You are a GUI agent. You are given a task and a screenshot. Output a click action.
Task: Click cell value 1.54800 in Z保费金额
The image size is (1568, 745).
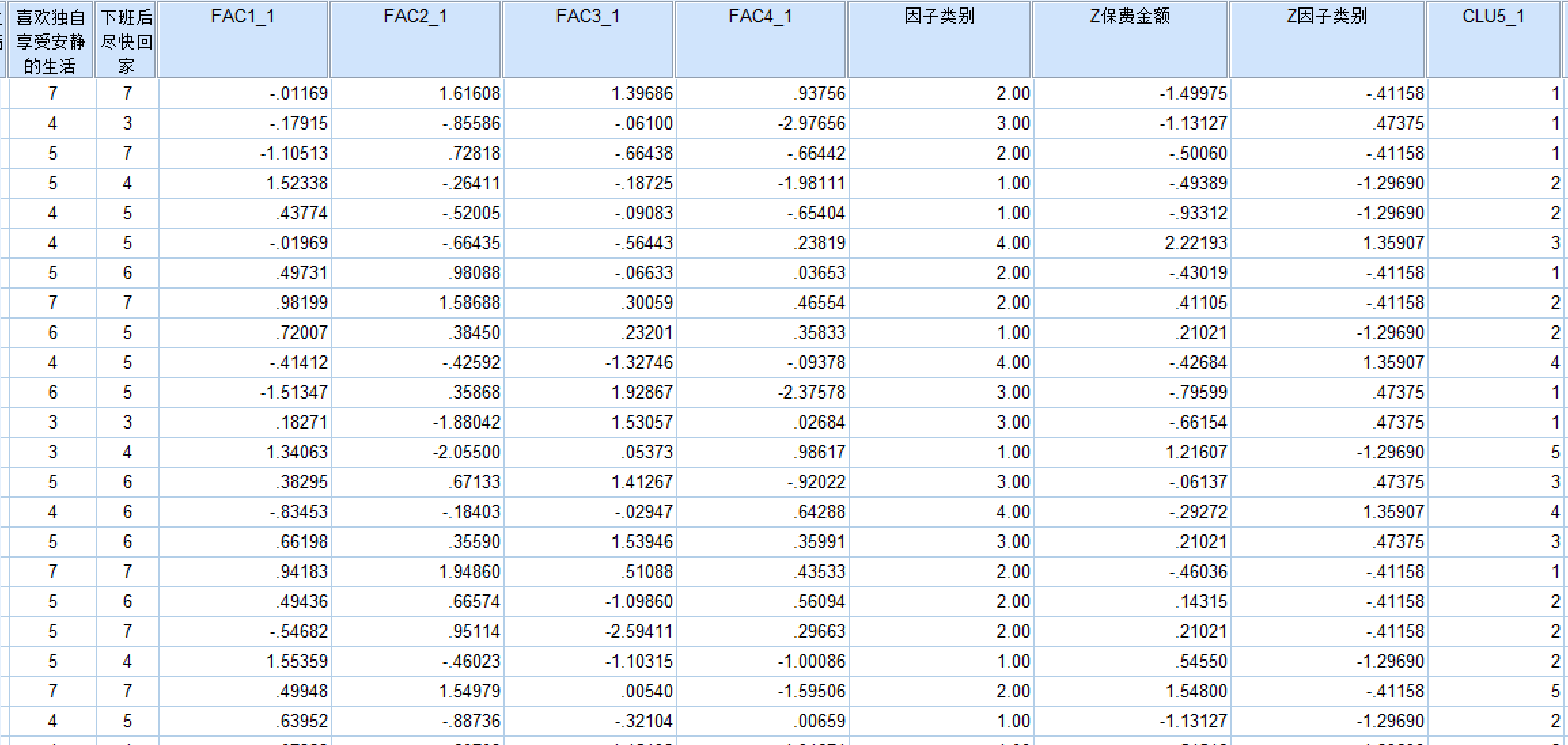coord(1131,691)
